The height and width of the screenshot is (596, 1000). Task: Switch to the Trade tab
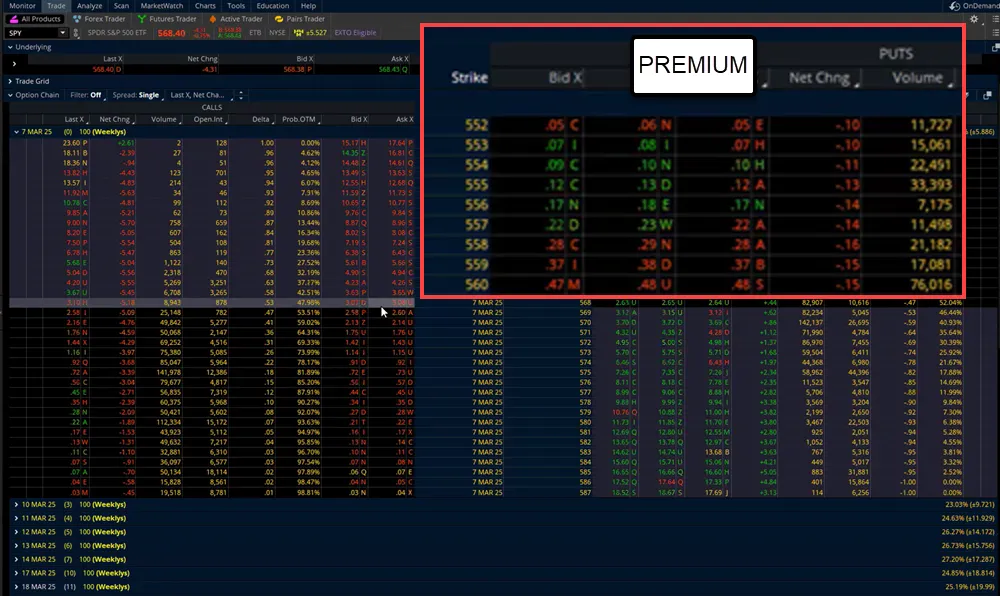pyautogui.click(x=56, y=6)
